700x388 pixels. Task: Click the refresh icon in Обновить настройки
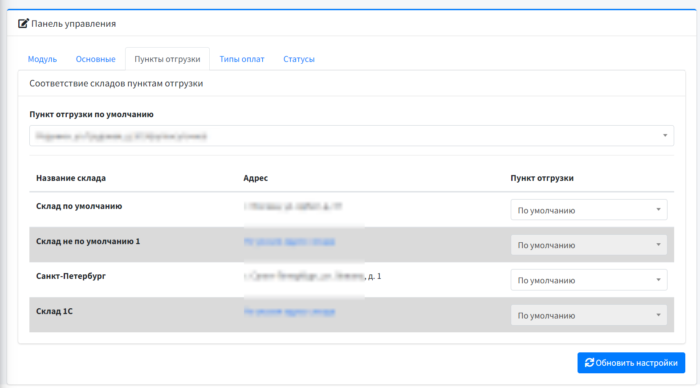point(589,363)
